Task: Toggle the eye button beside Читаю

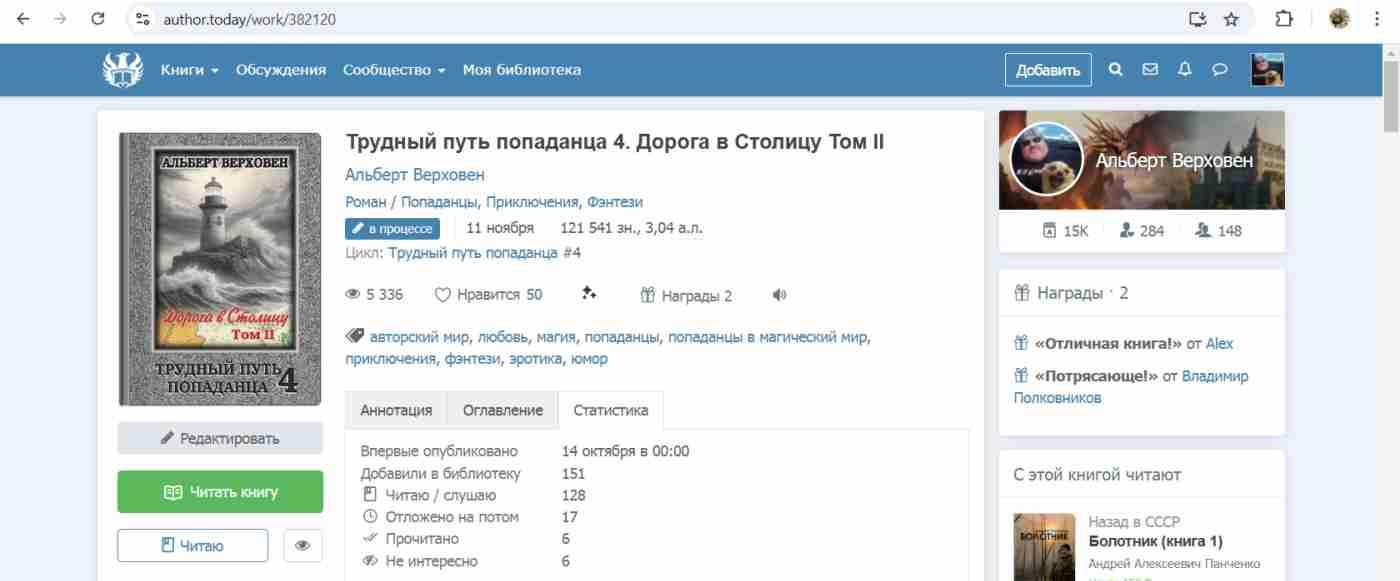Action: 303,546
